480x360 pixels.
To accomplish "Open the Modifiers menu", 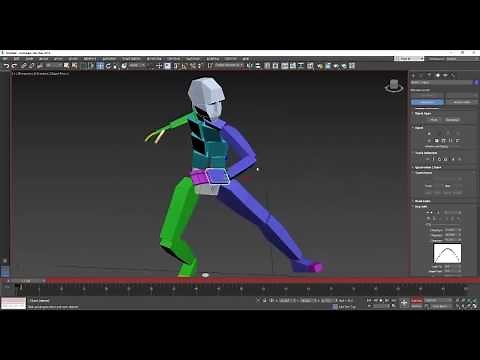I will tap(89, 59).
